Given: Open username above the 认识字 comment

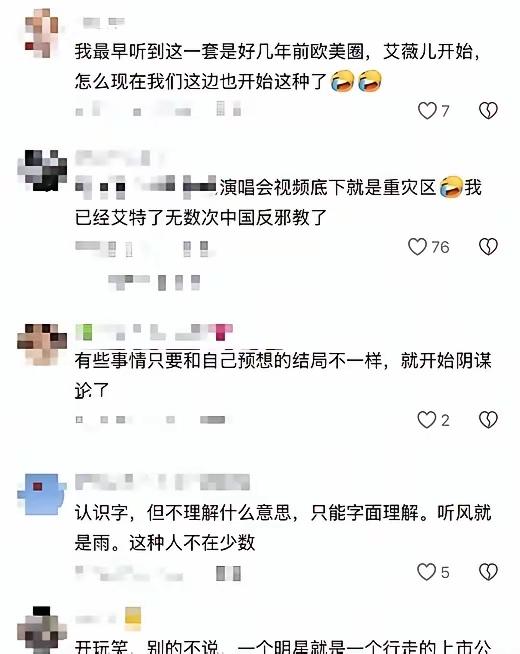Looking at the screenshot, I should [163, 482].
